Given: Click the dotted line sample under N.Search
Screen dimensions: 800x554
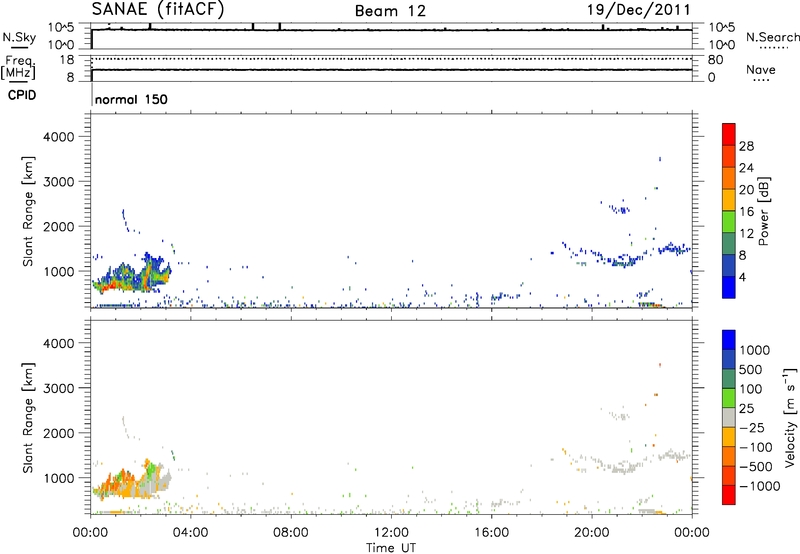Looking at the screenshot, I should click(774, 48).
